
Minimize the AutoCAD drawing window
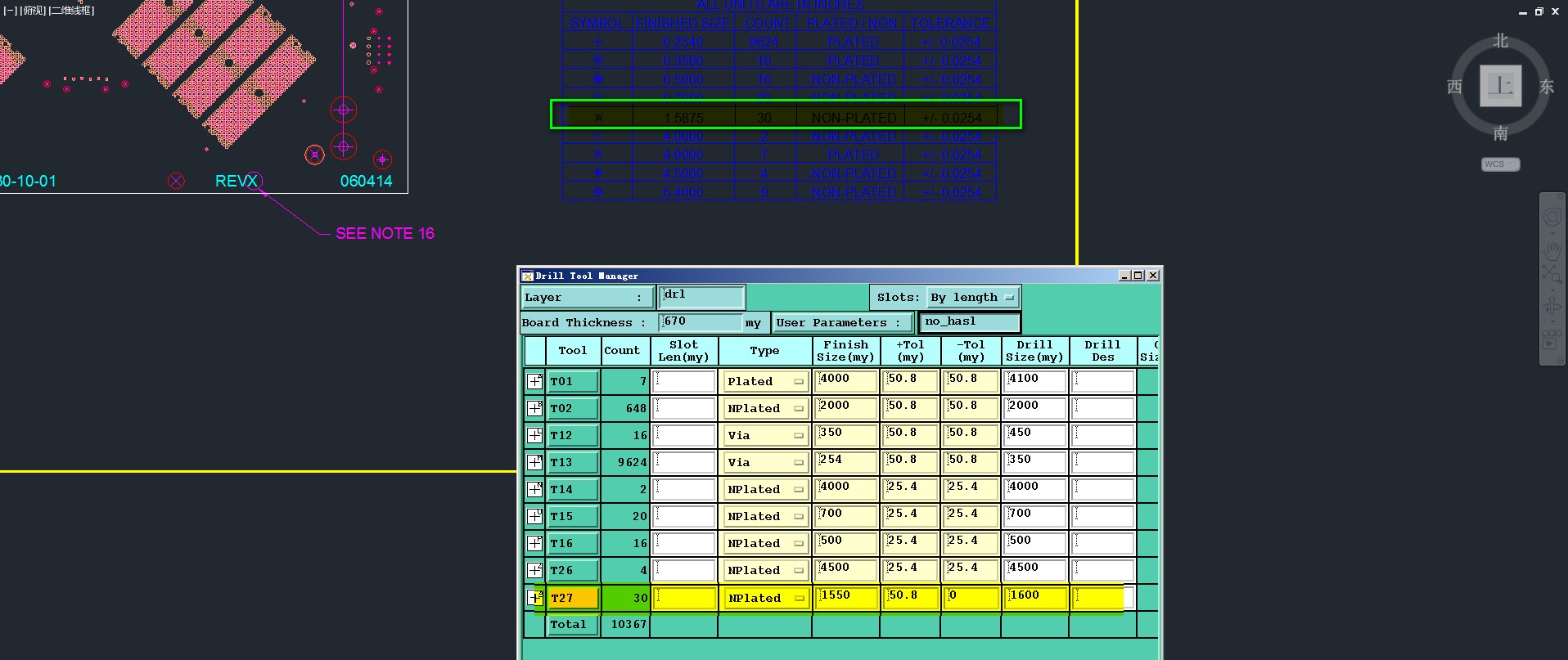pyautogui.click(x=1523, y=11)
